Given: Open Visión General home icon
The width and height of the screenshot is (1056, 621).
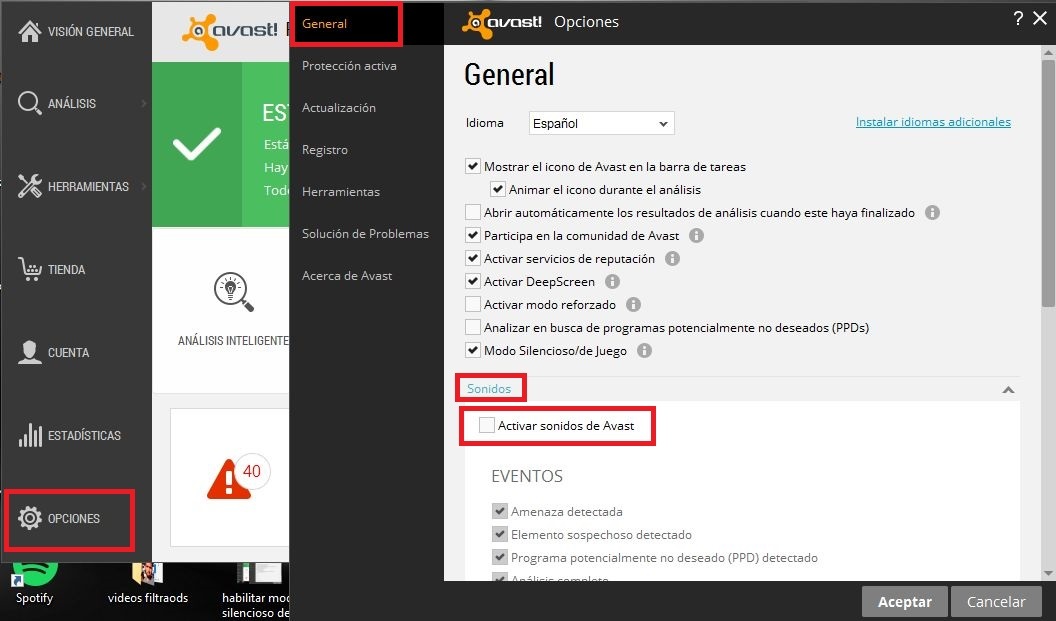Looking at the screenshot, I should 30,31.
